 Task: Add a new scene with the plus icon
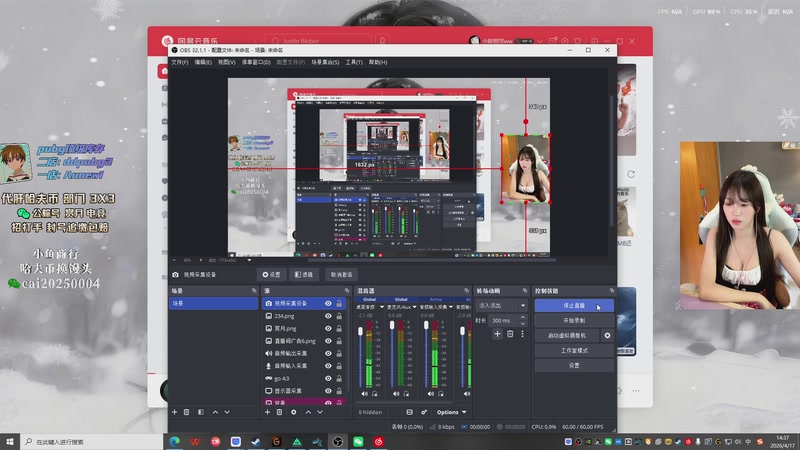[x=174, y=412]
